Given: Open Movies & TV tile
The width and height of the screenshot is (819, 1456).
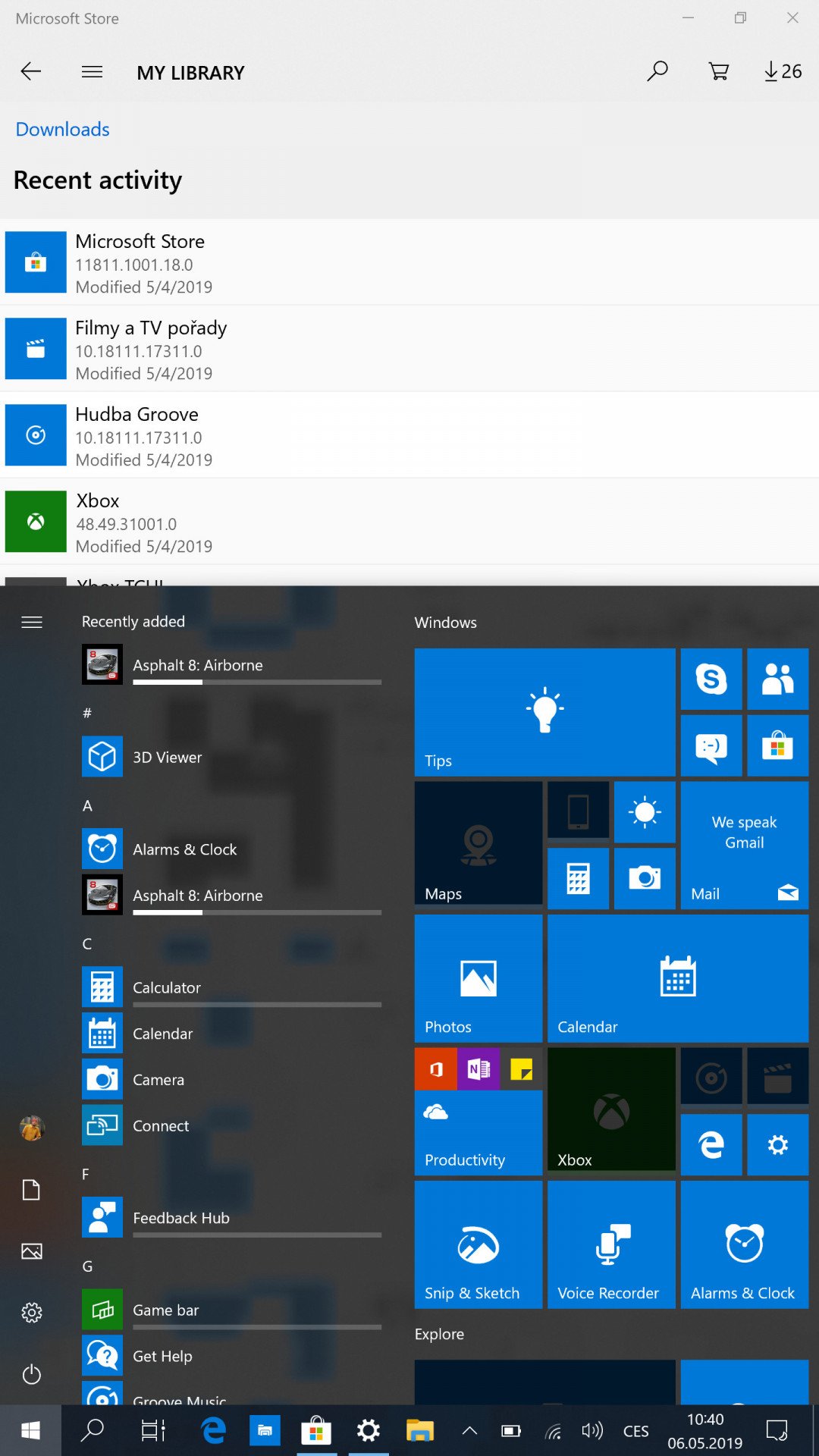Looking at the screenshot, I should (x=777, y=1077).
